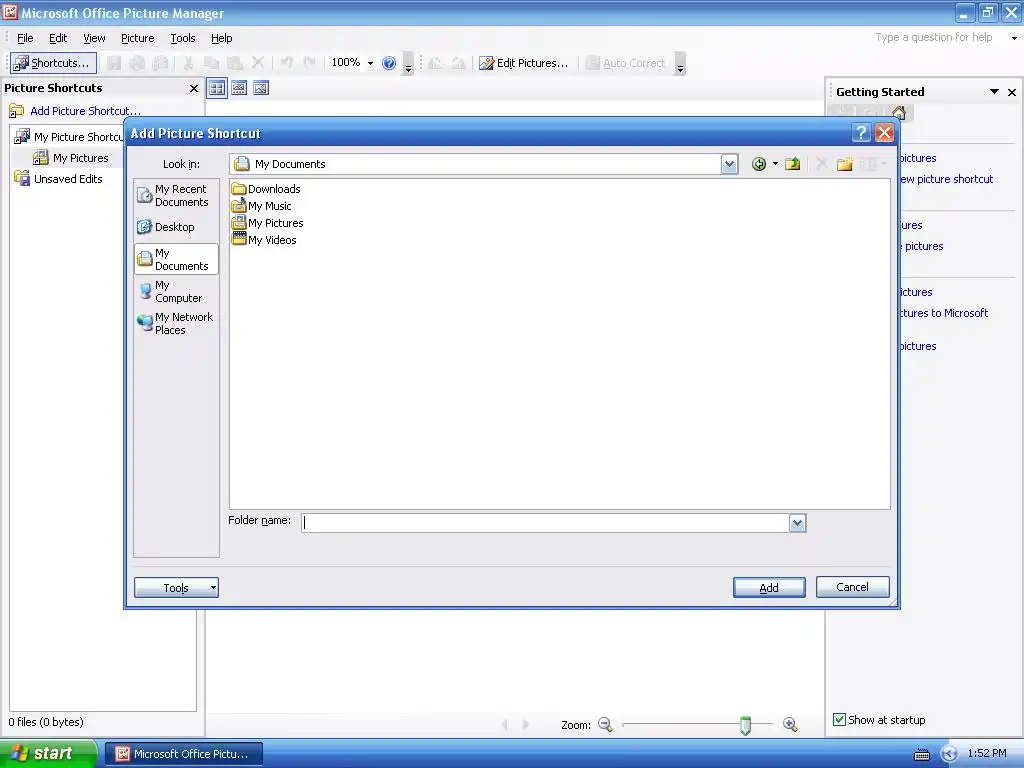Open the Help menu
This screenshot has width=1024, height=768.
click(x=221, y=38)
